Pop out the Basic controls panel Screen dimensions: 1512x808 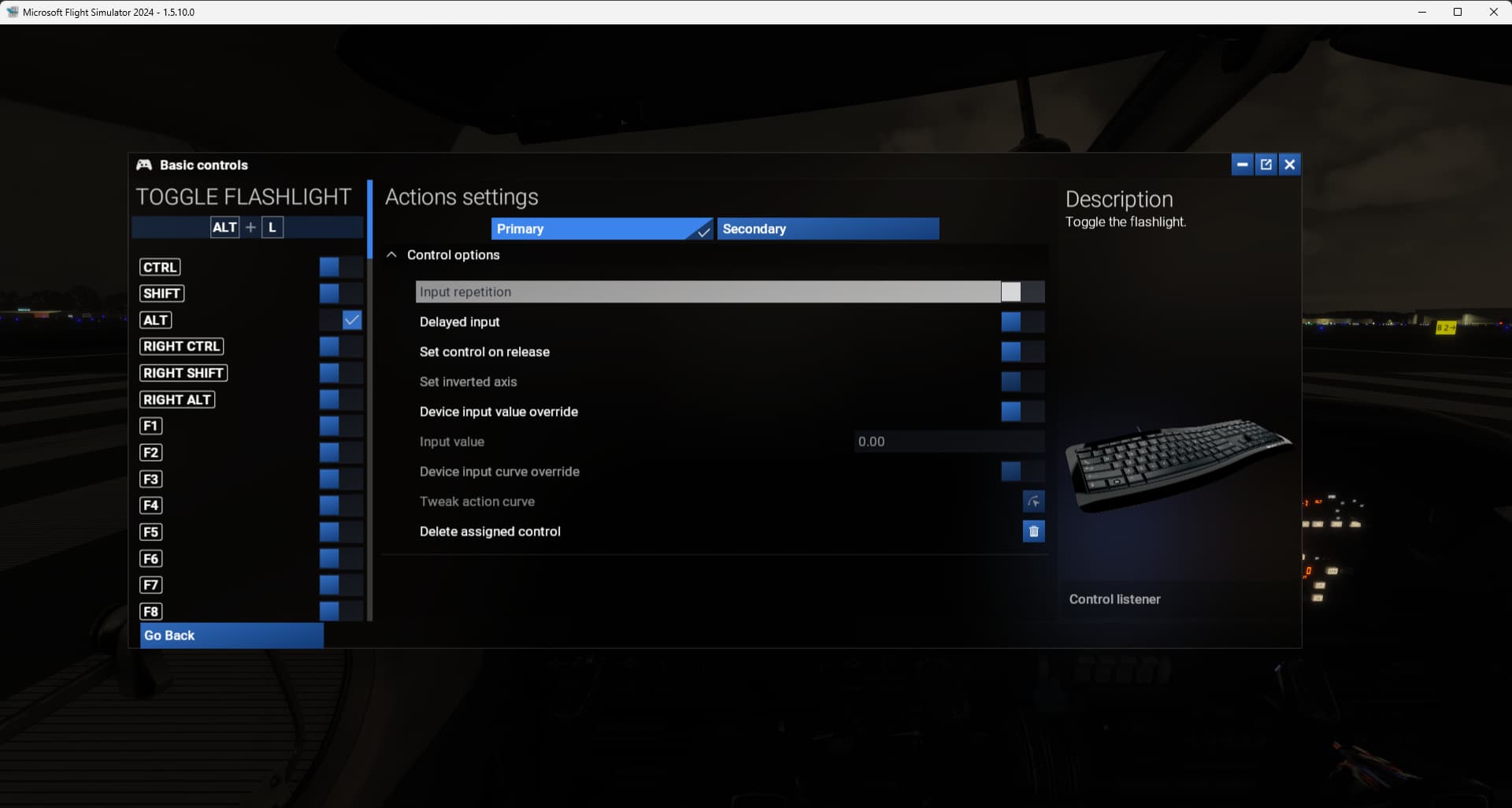point(1266,165)
